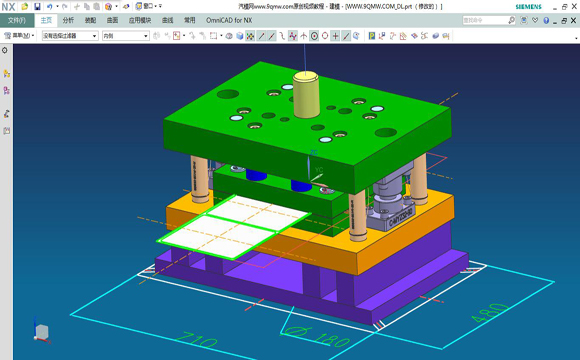Viewport: 580px width, 360px height.
Task: Open the 窗口 window switcher button
Action: (148, 6)
